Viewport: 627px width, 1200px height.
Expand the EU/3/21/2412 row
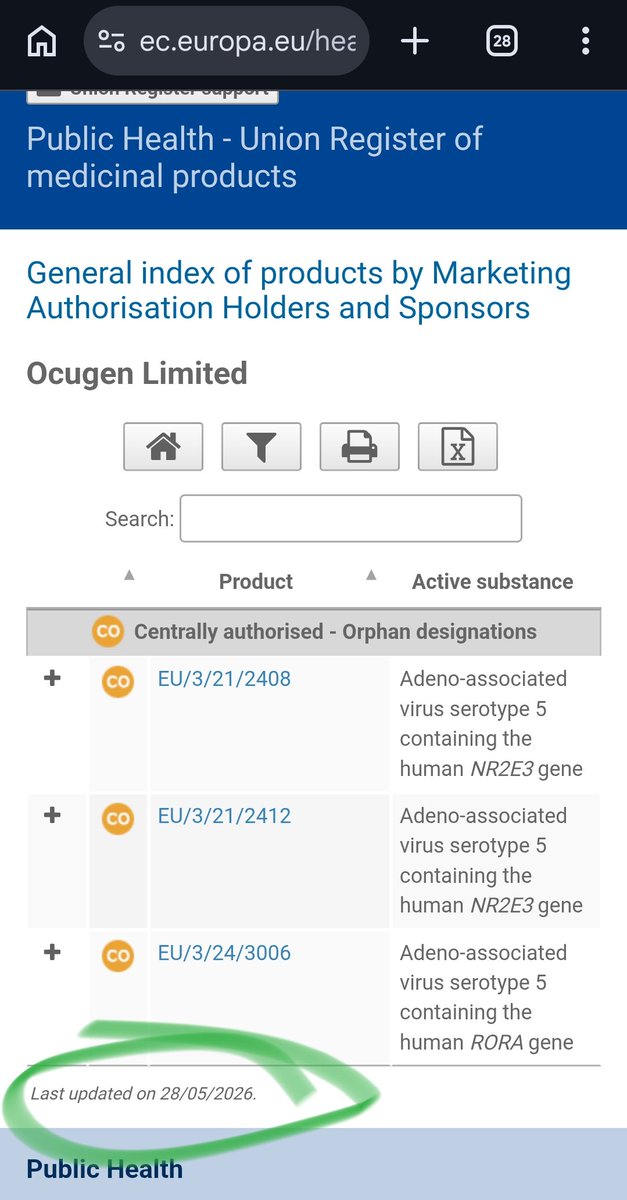[53, 816]
